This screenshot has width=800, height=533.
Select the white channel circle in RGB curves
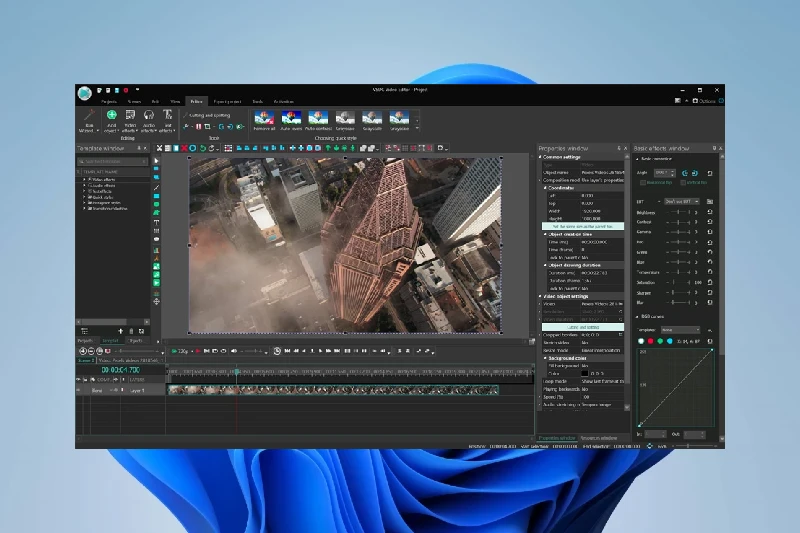pyautogui.click(x=641, y=341)
